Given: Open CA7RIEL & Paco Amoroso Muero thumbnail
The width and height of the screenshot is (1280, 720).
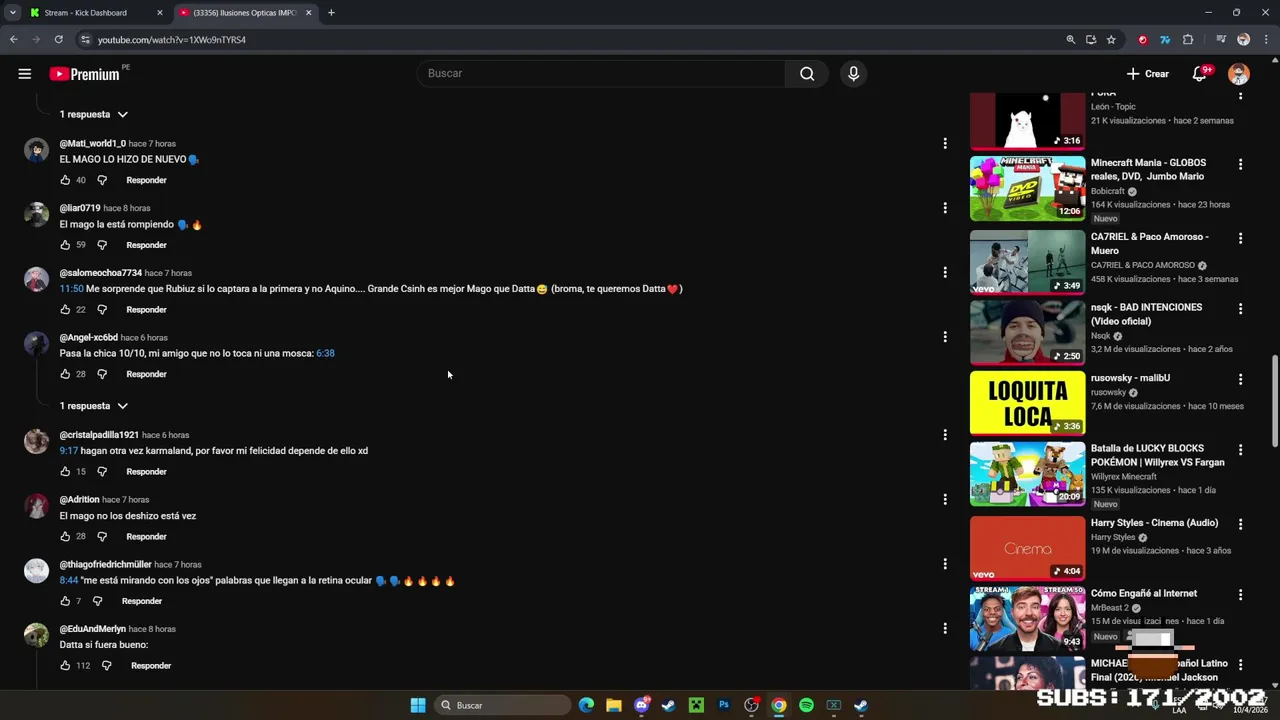Looking at the screenshot, I should point(1027,262).
